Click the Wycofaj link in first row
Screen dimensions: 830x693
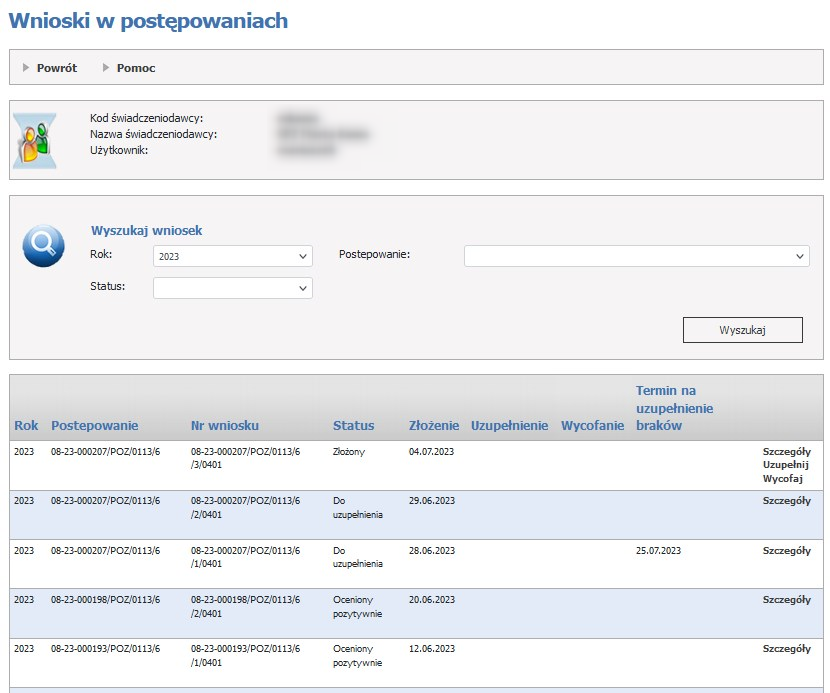click(x=786, y=480)
